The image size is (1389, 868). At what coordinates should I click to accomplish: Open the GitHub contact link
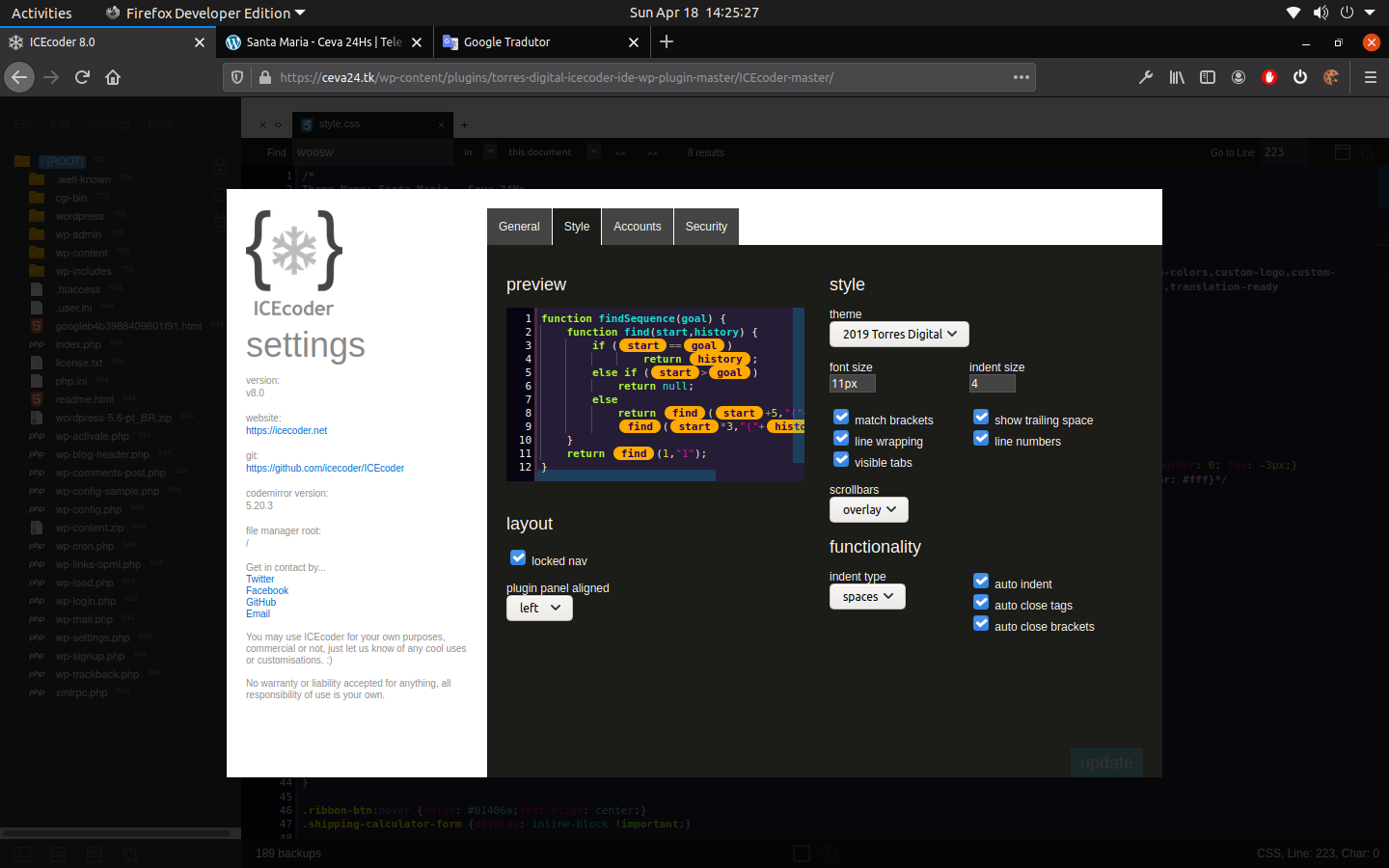click(260, 603)
